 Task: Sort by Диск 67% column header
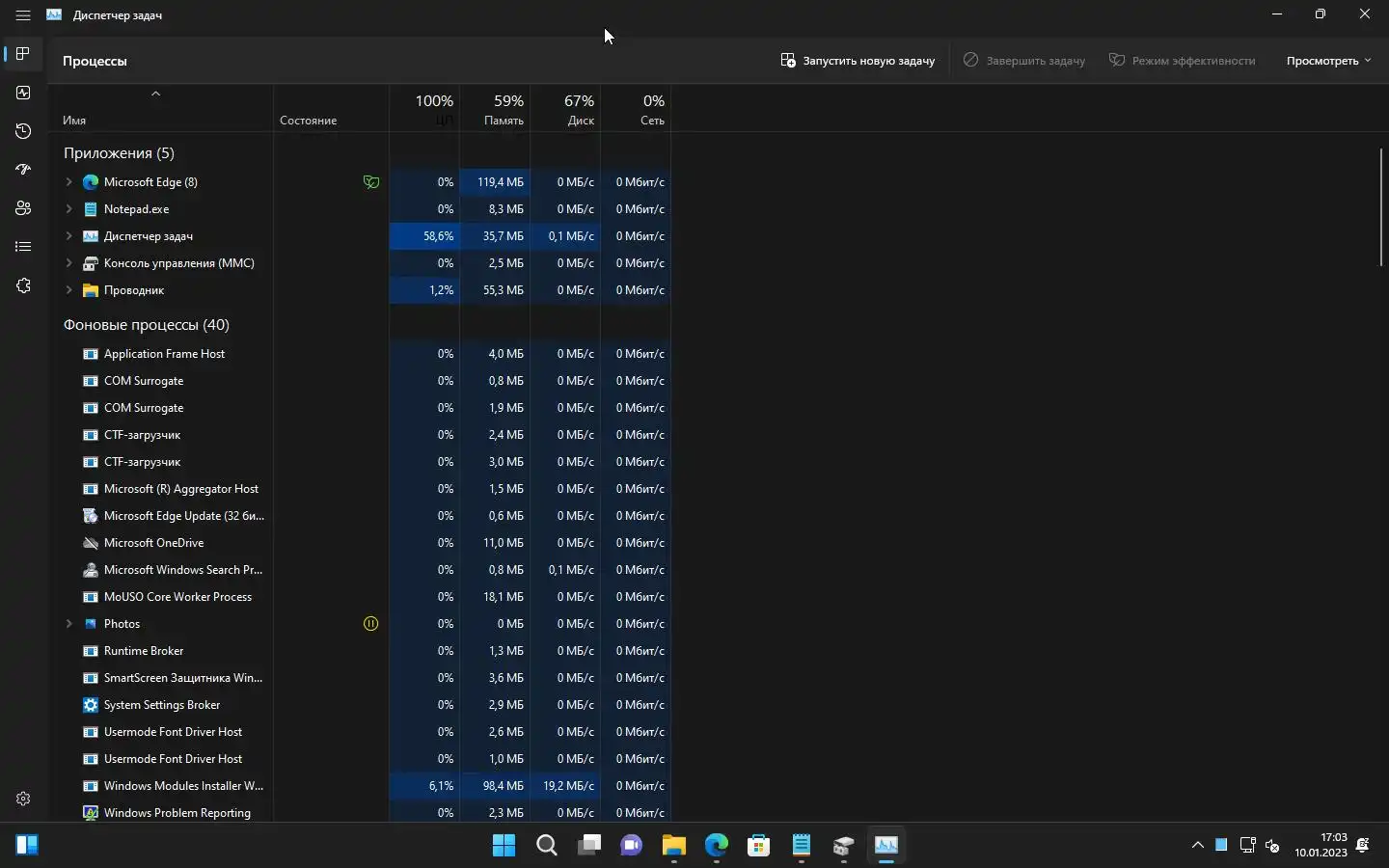(x=565, y=108)
